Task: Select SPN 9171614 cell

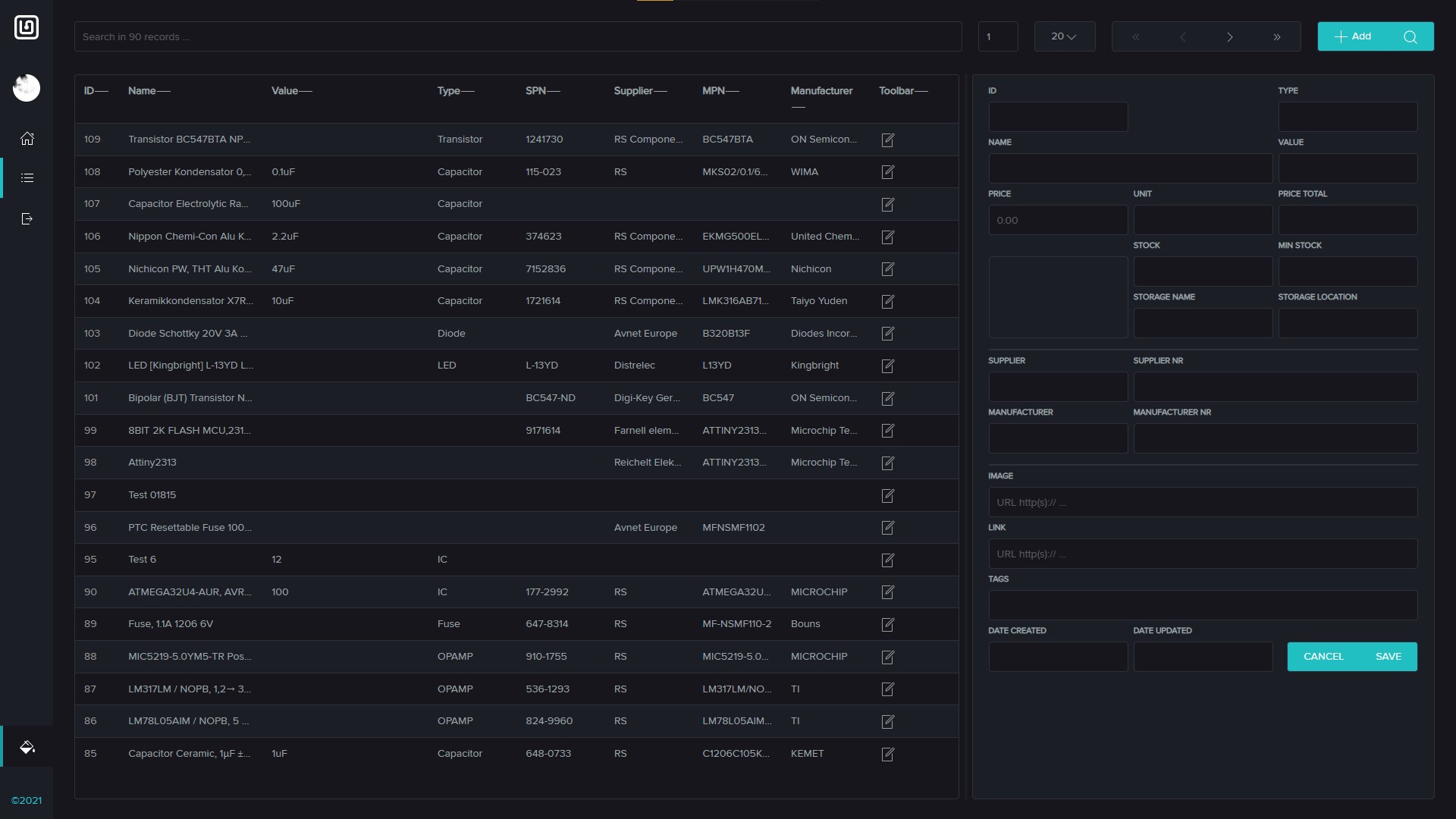Action: click(x=543, y=431)
